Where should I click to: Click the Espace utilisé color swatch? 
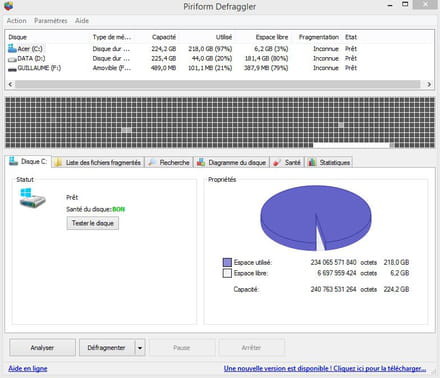227,262
